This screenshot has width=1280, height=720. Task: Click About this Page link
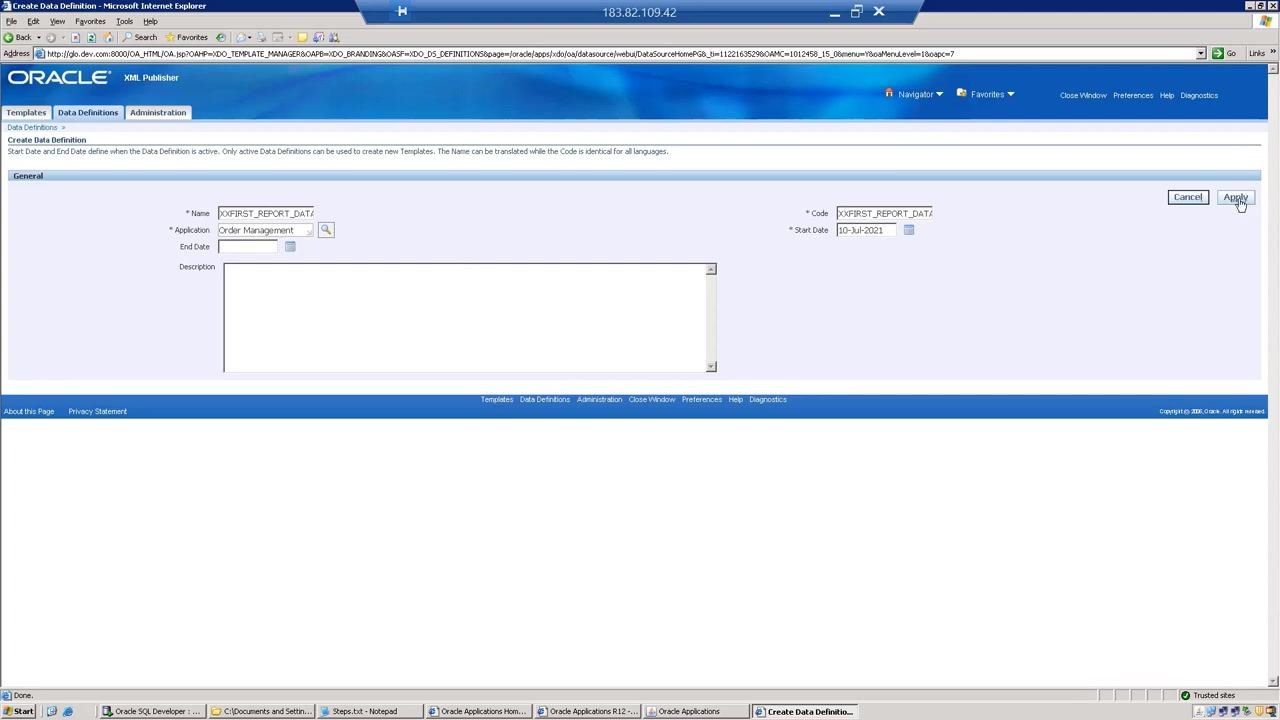click(x=29, y=411)
